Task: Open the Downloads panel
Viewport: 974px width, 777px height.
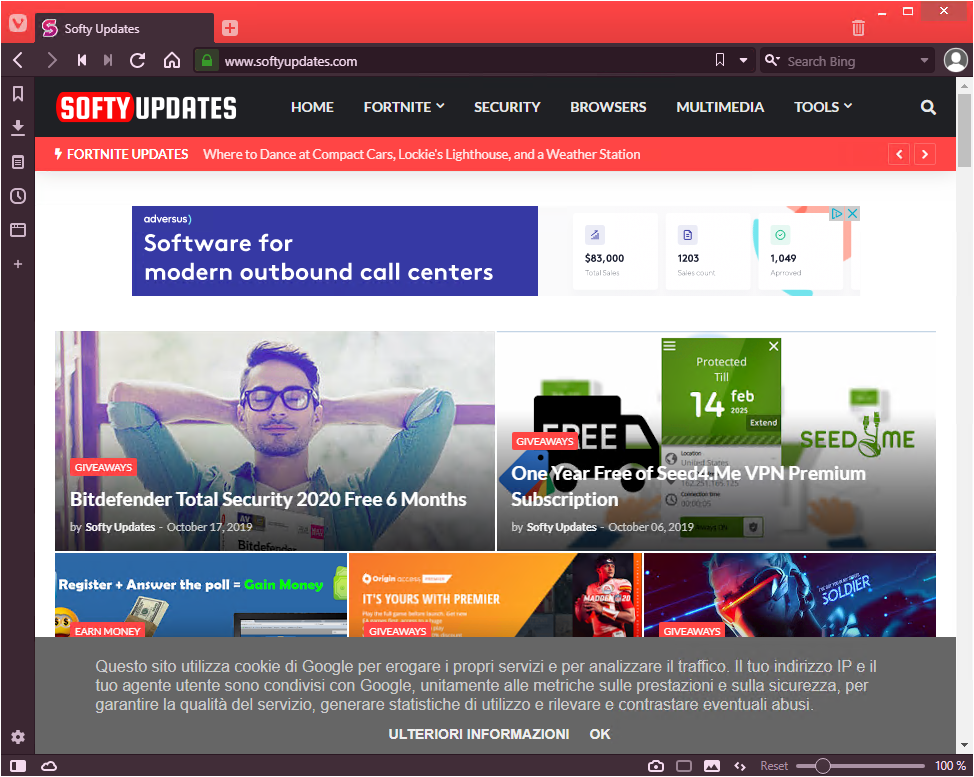Action: 18,127
